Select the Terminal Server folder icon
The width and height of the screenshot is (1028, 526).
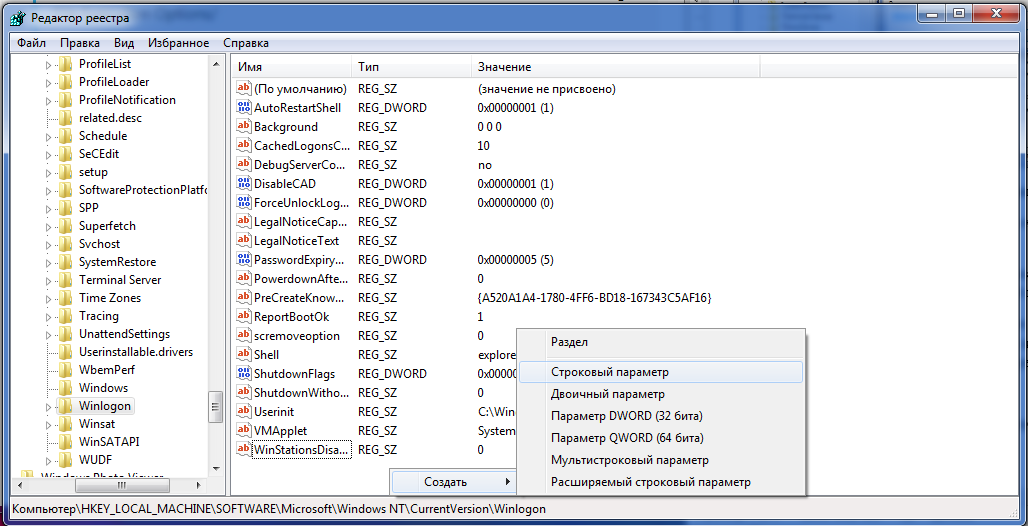(66, 280)
